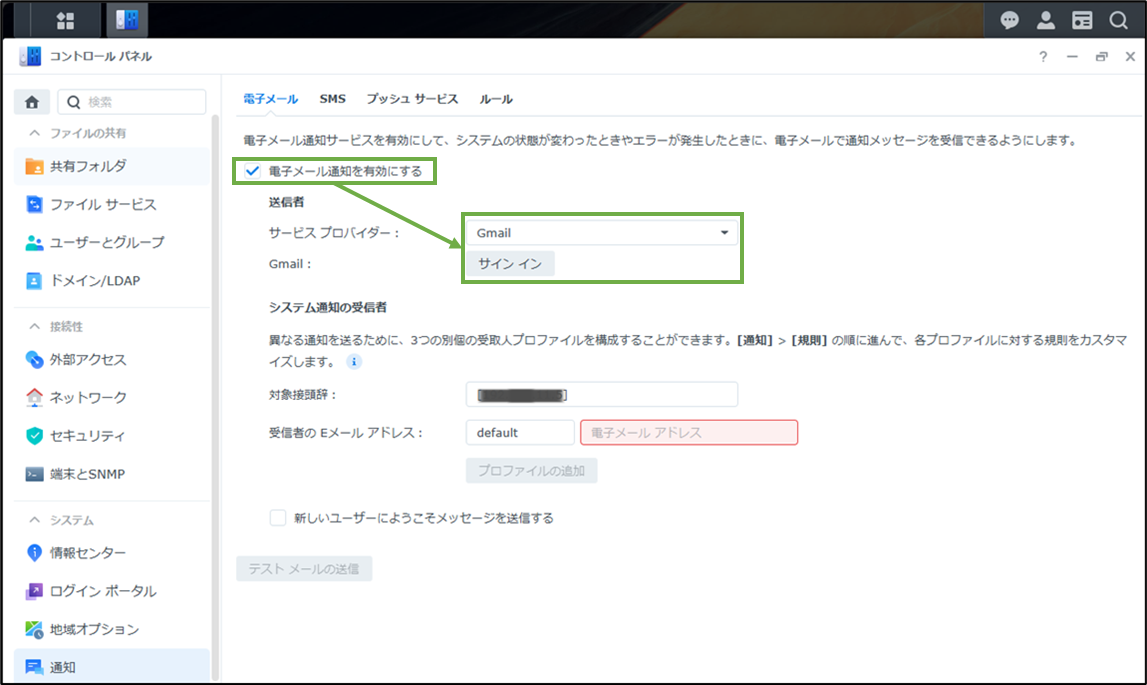Image resolution: width=1147 pixels, height=685 pixels.
Task: Open External Access (外部アクセス)
Action: coord(111,359)
